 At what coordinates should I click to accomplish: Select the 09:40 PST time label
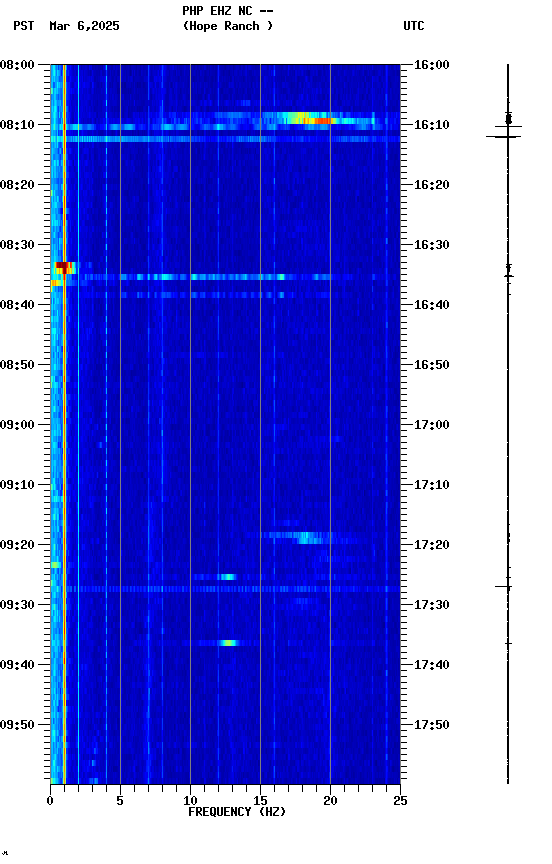point(17,665)
